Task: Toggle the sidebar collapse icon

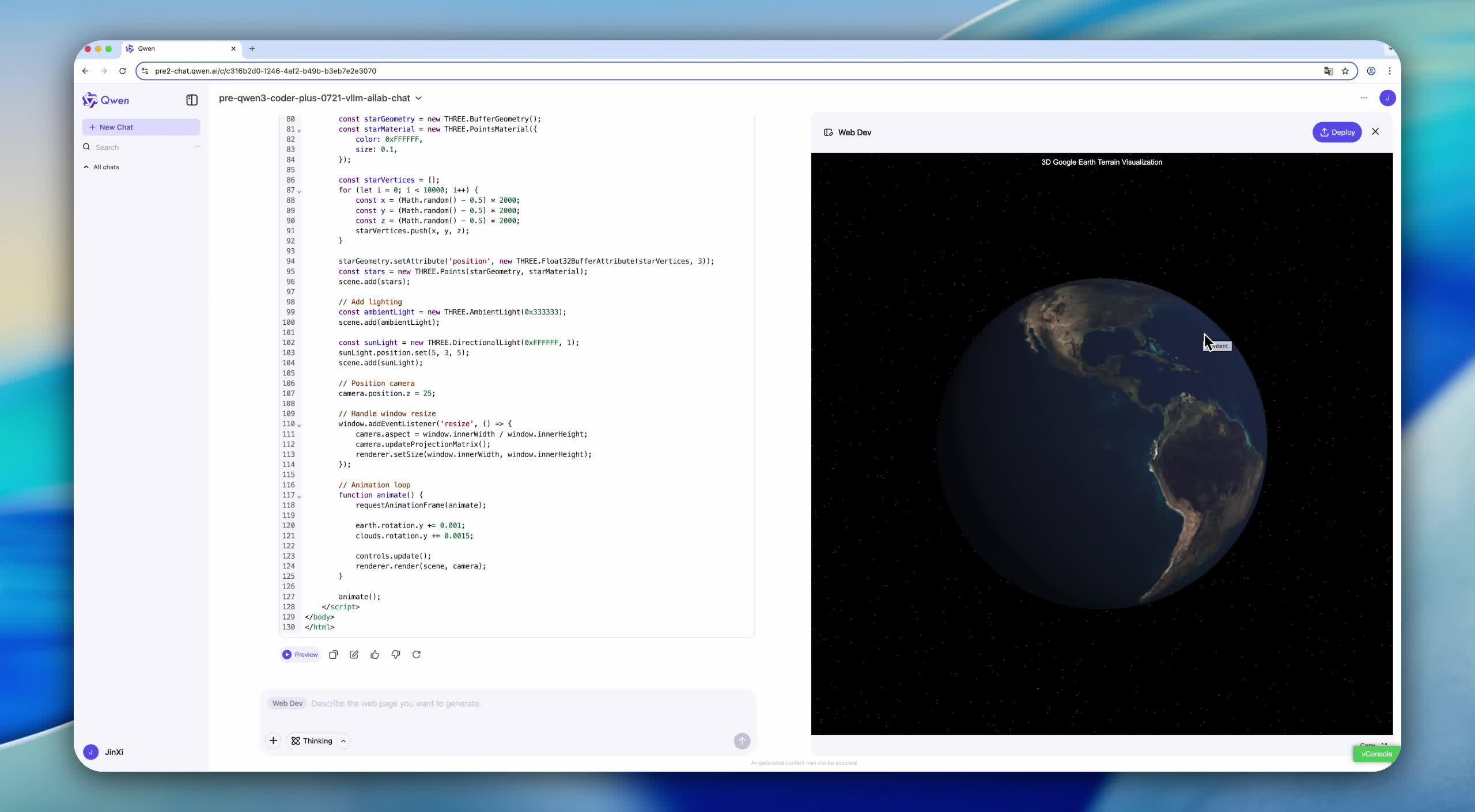Action: 192,100
